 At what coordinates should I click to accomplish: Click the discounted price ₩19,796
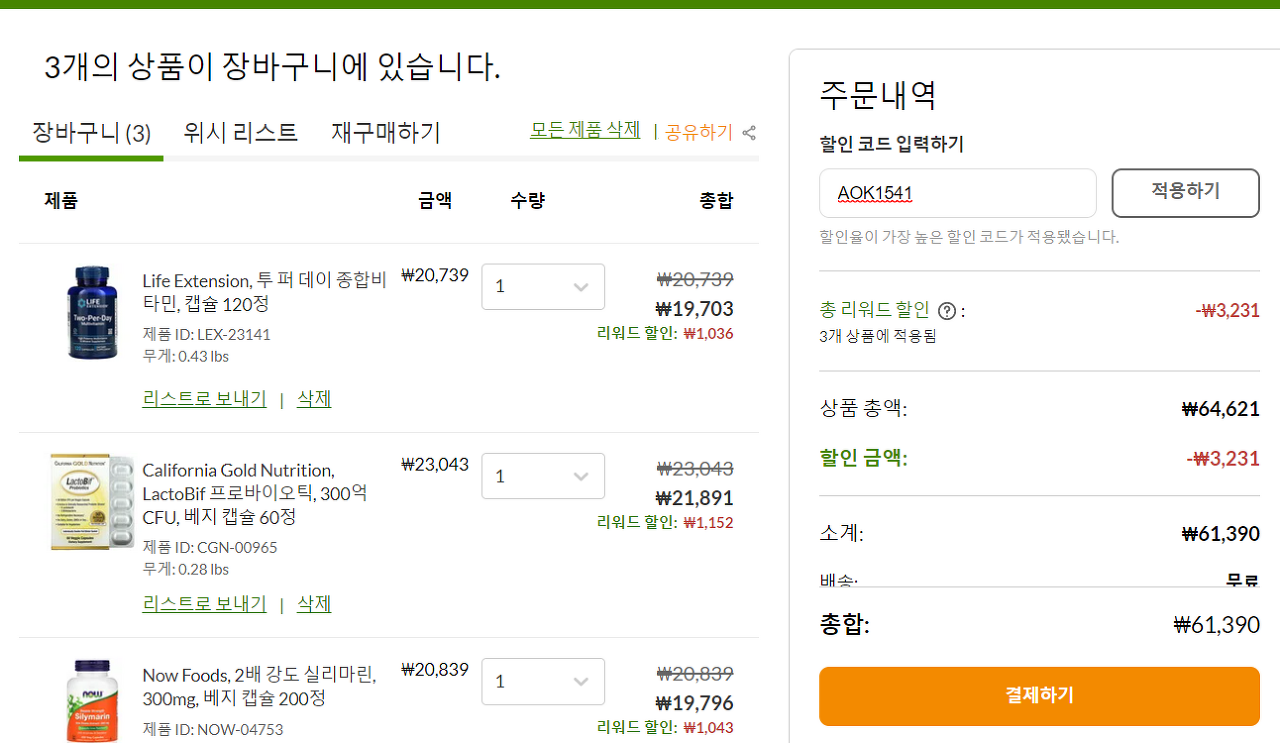click(x=694, y=702)
